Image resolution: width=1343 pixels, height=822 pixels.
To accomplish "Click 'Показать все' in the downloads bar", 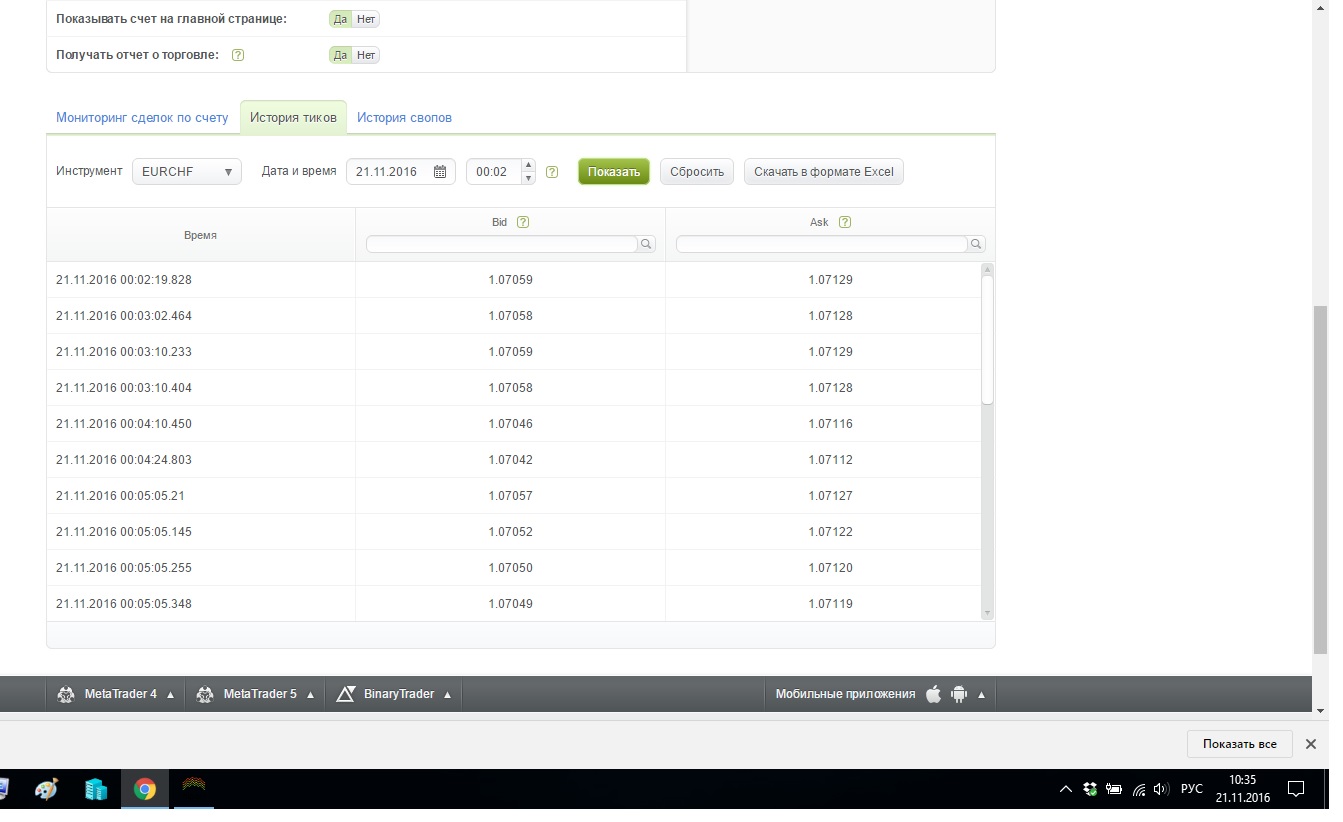I will click(1240, 744).
